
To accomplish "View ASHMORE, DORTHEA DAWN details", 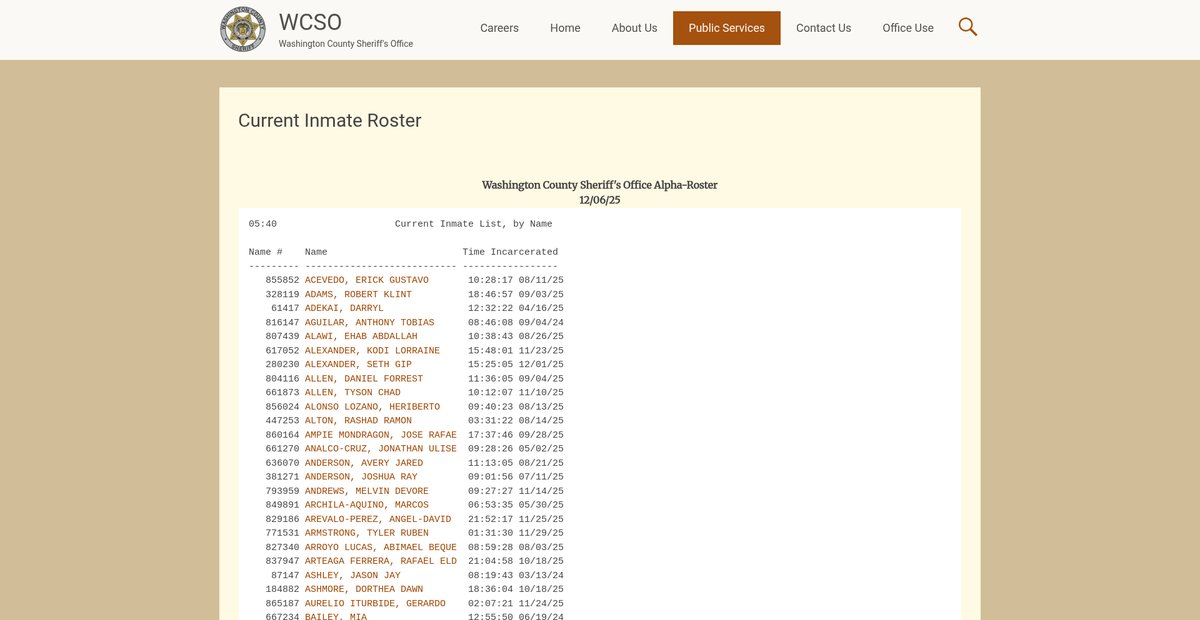I will [363, 590].
